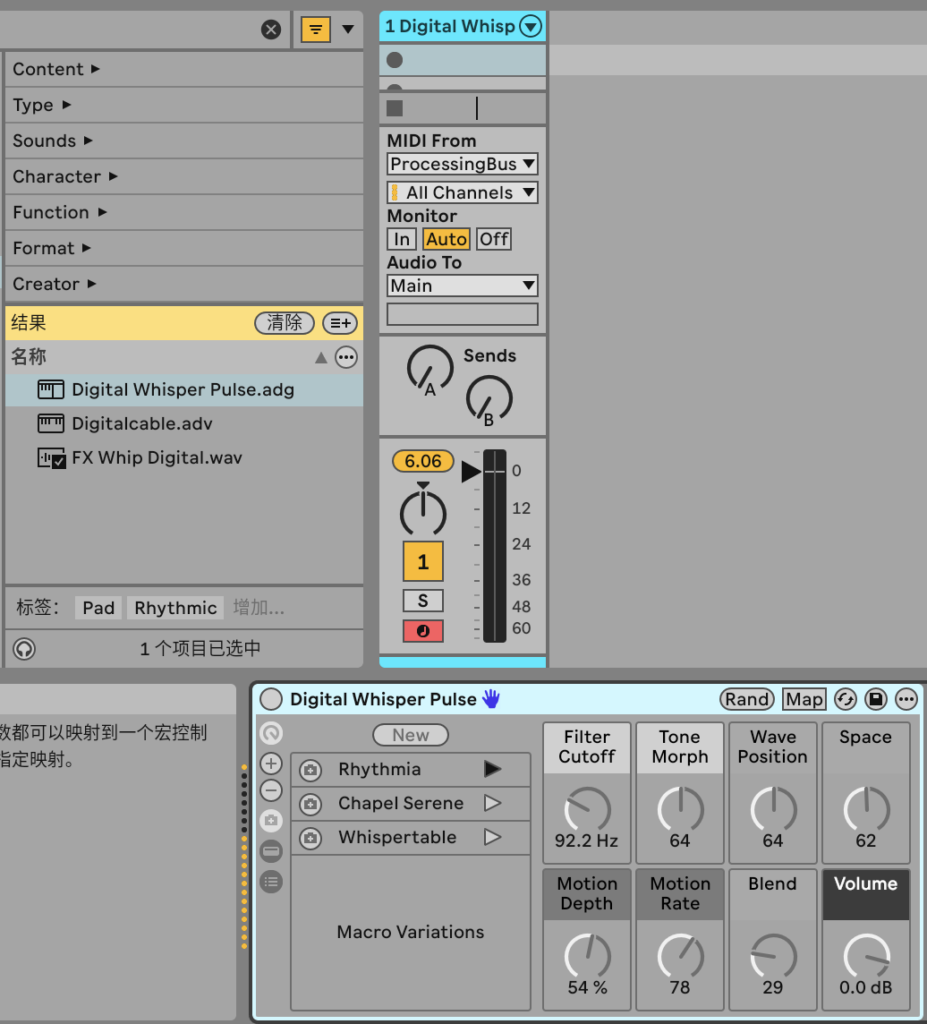Click the Rand button
Image resolution: width=927 pixels, height=1024 pixels.
(747, 699)
